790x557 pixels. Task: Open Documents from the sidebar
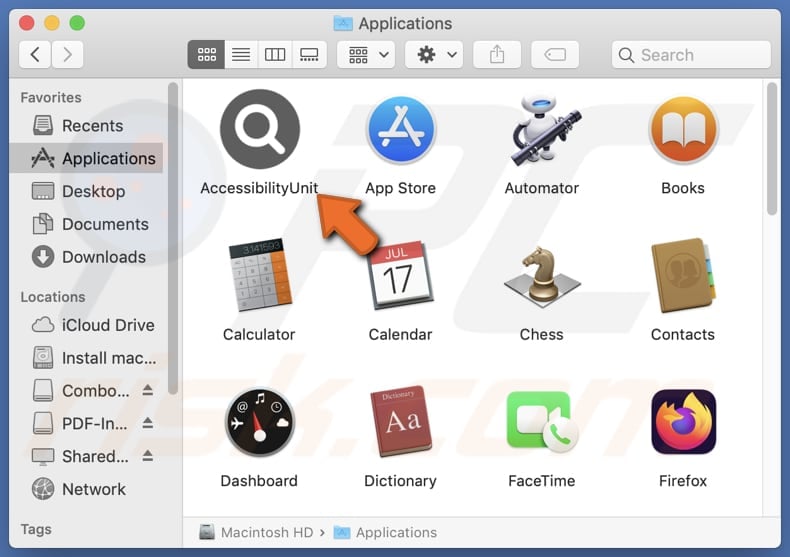86,224
